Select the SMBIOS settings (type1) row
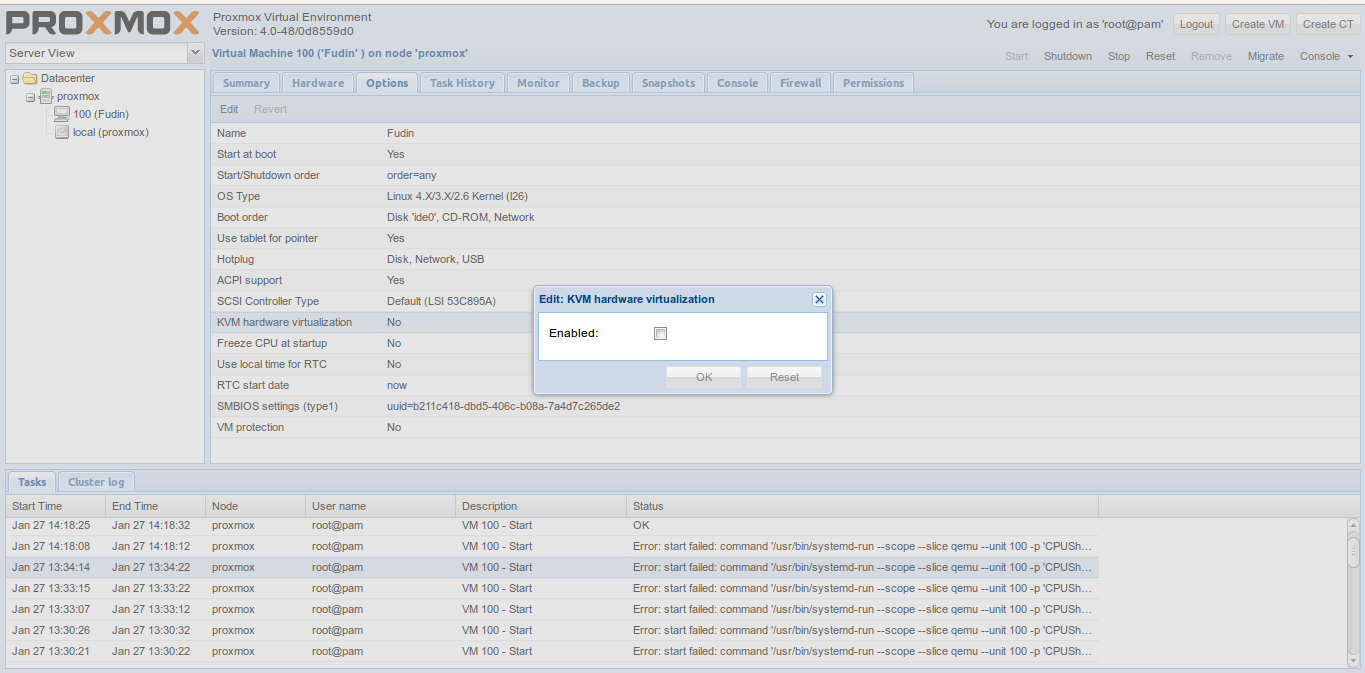 pos(786,406)
